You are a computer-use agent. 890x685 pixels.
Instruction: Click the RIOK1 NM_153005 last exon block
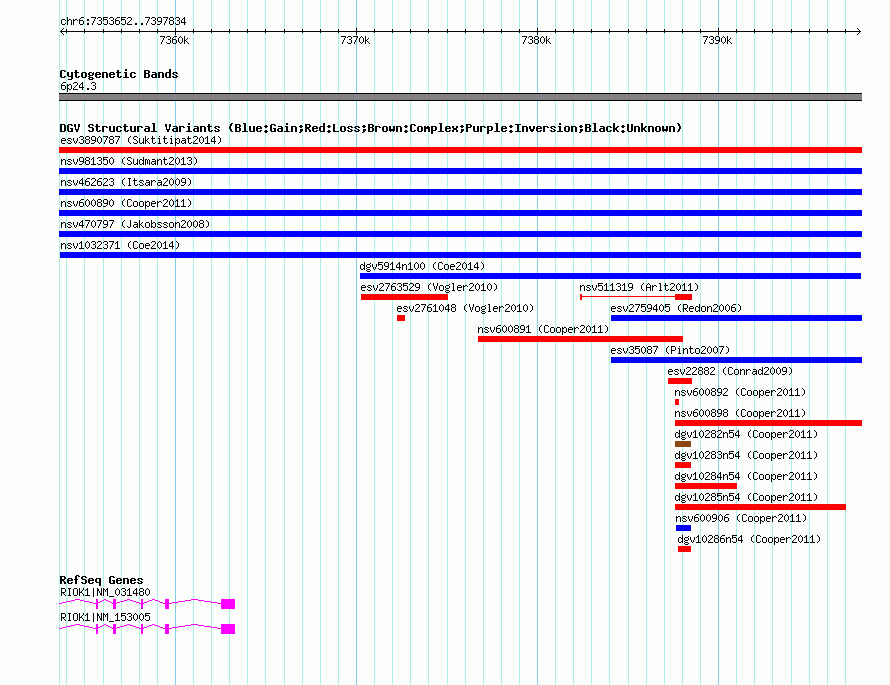228,629
